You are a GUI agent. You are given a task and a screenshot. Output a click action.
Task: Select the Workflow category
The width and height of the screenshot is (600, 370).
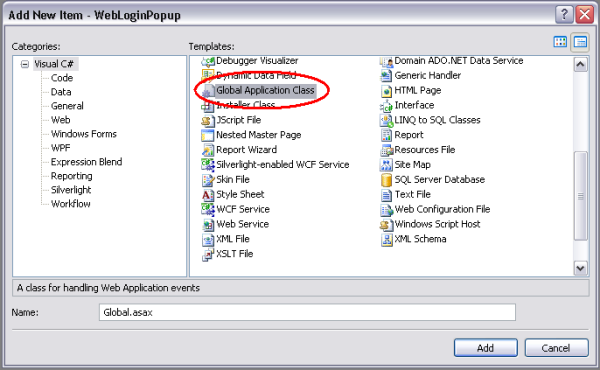(x=70, y=204)
